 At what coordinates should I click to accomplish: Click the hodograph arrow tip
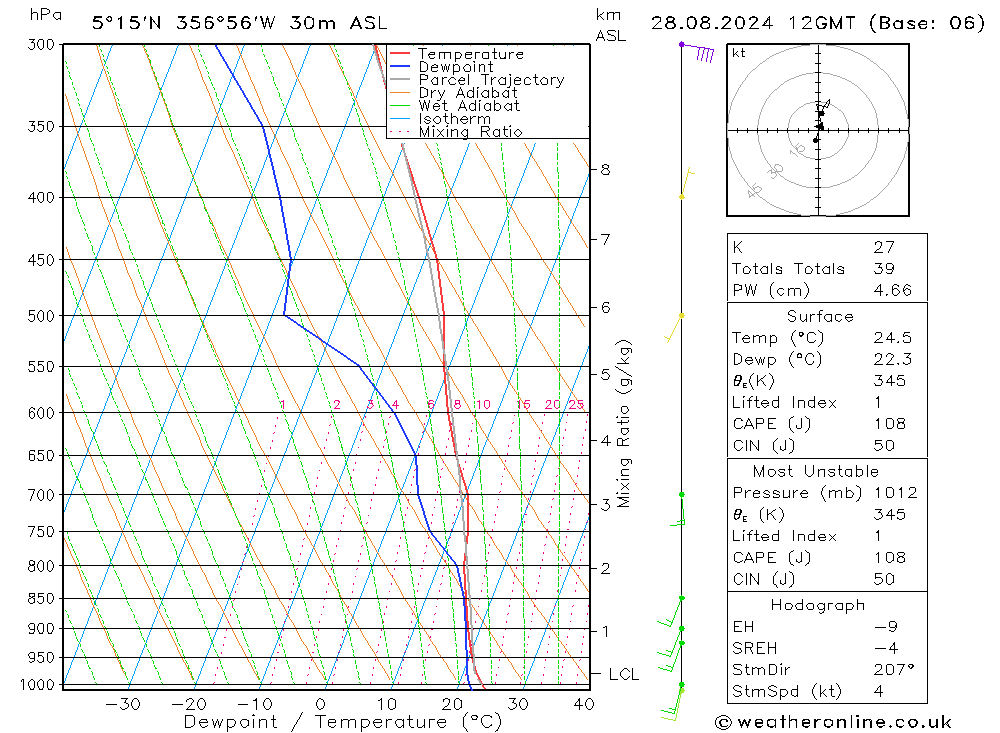pyautogui.click(x=827, y=101)
